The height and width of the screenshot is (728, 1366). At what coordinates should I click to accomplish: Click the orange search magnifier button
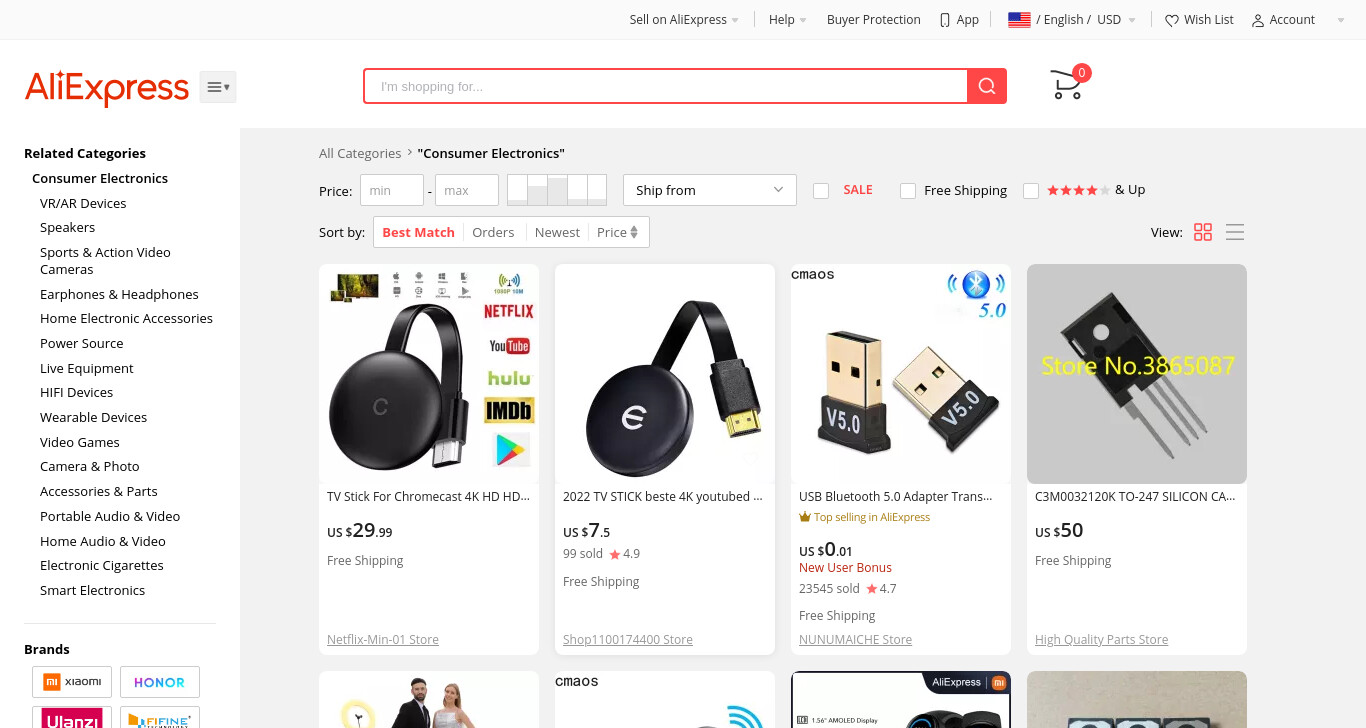tap(987, 86)
